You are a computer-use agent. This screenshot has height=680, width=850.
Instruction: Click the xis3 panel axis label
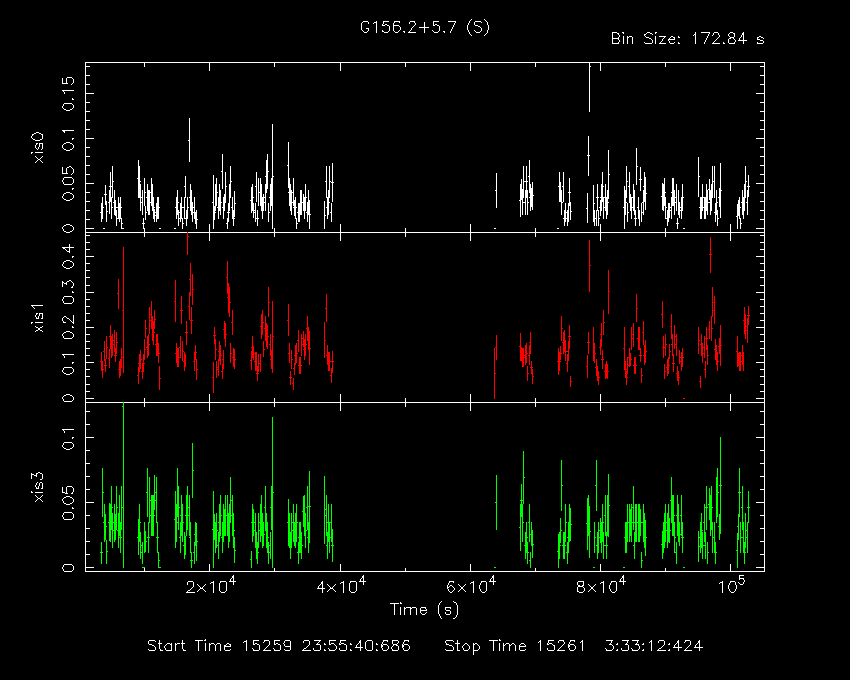(38, 487)
